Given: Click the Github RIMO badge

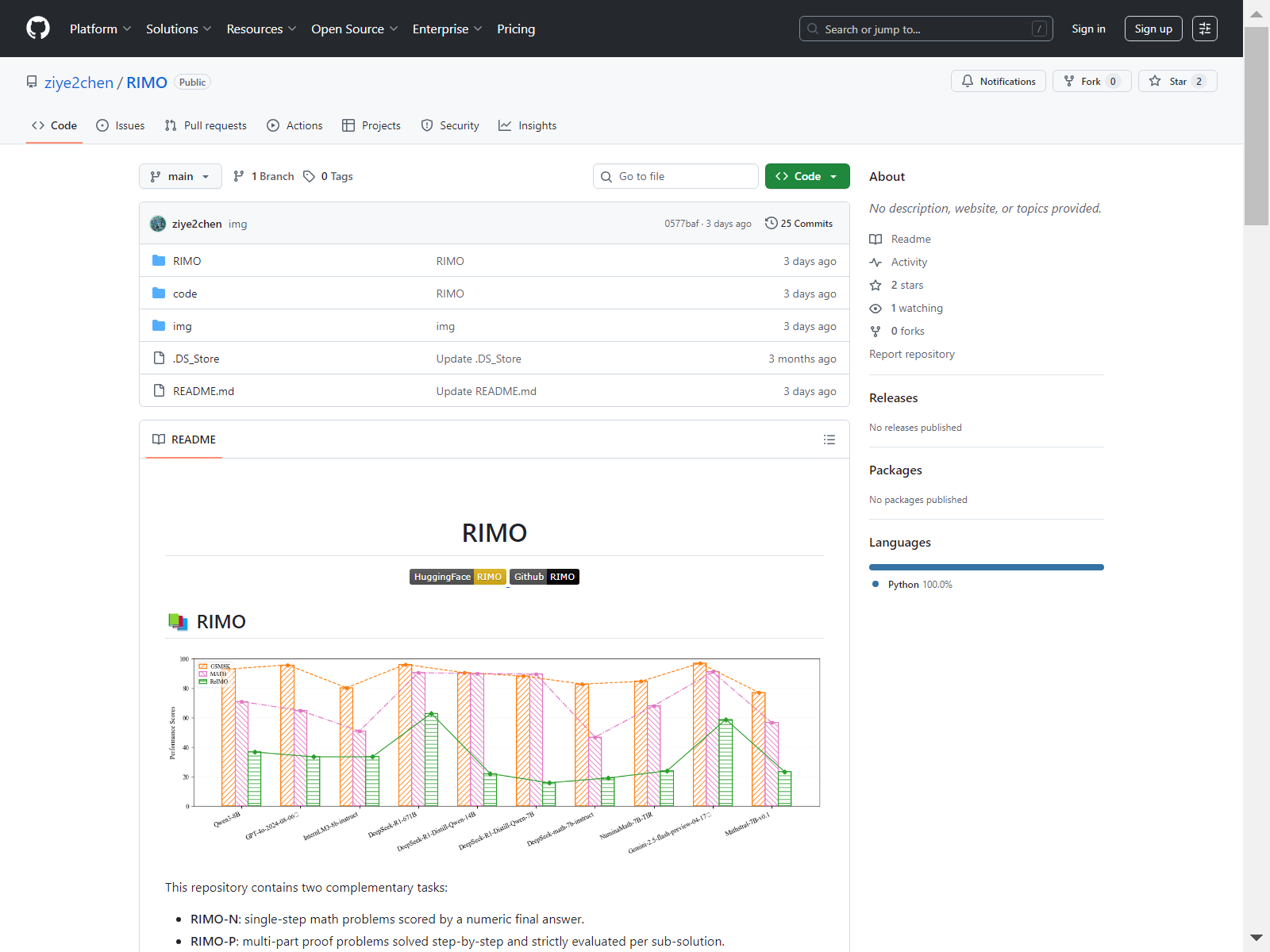Looking at the screenshot, I should (x=545, y=577).
